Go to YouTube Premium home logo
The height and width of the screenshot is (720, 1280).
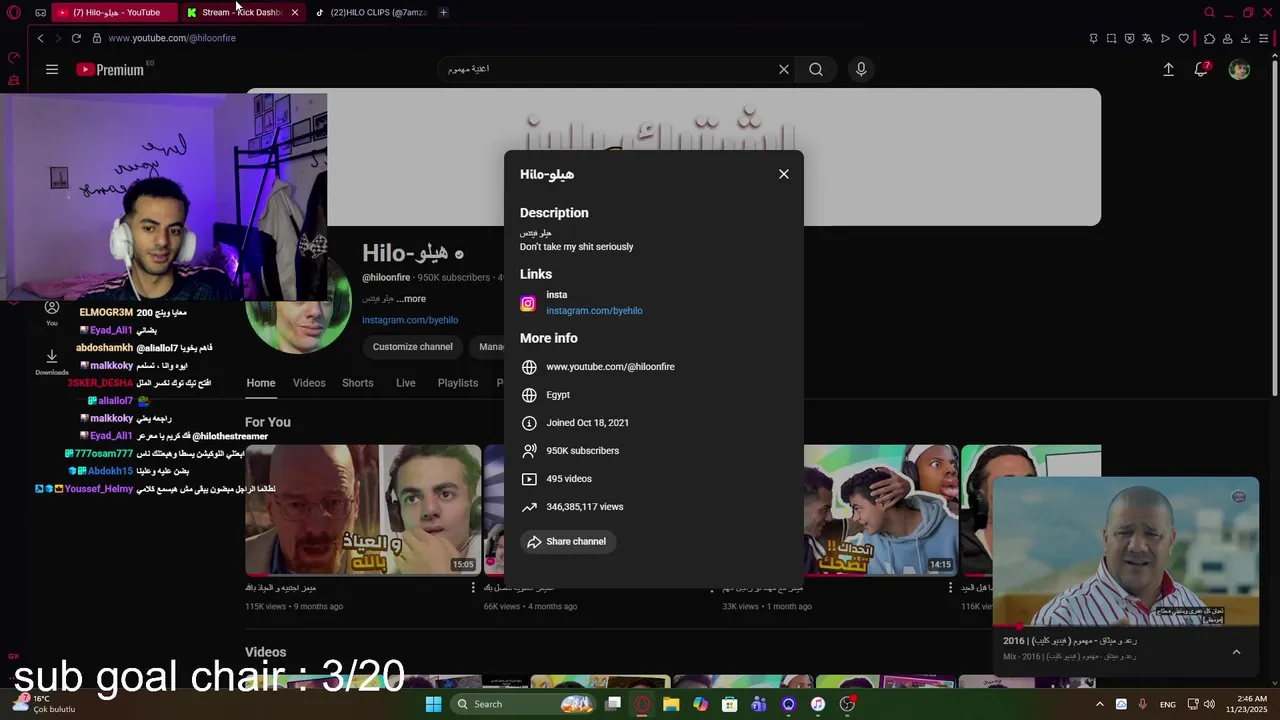(x=110, y=69)
